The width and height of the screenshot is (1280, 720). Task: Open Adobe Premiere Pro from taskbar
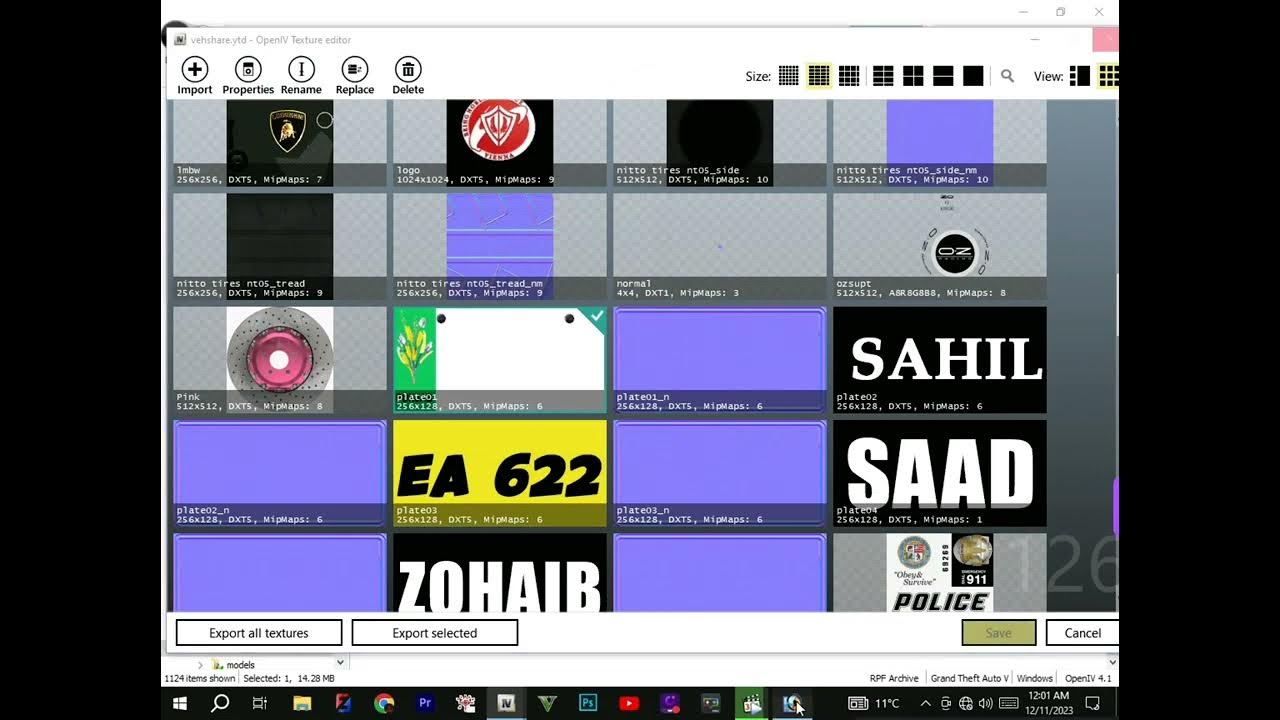(425, 703)
